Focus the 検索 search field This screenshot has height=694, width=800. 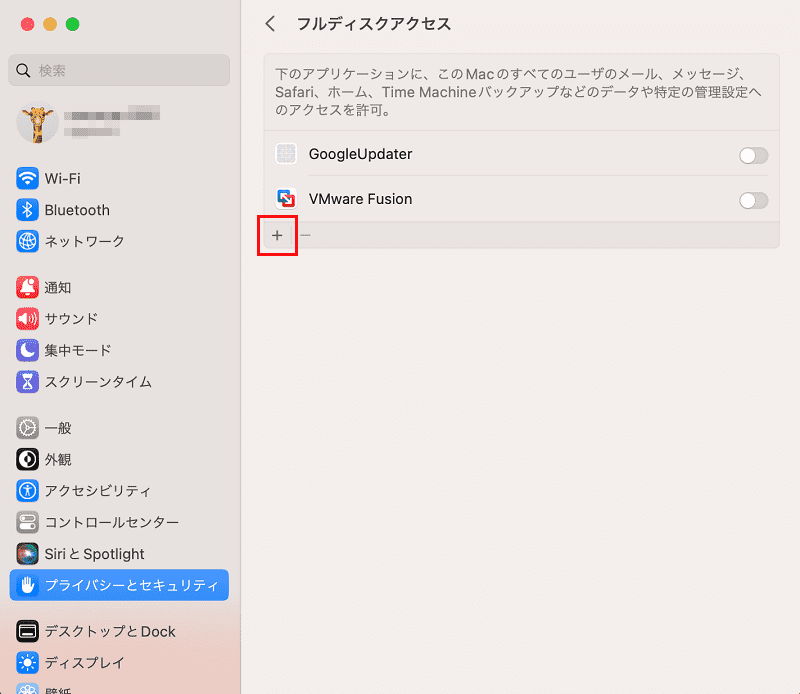(x=119, y=70)
